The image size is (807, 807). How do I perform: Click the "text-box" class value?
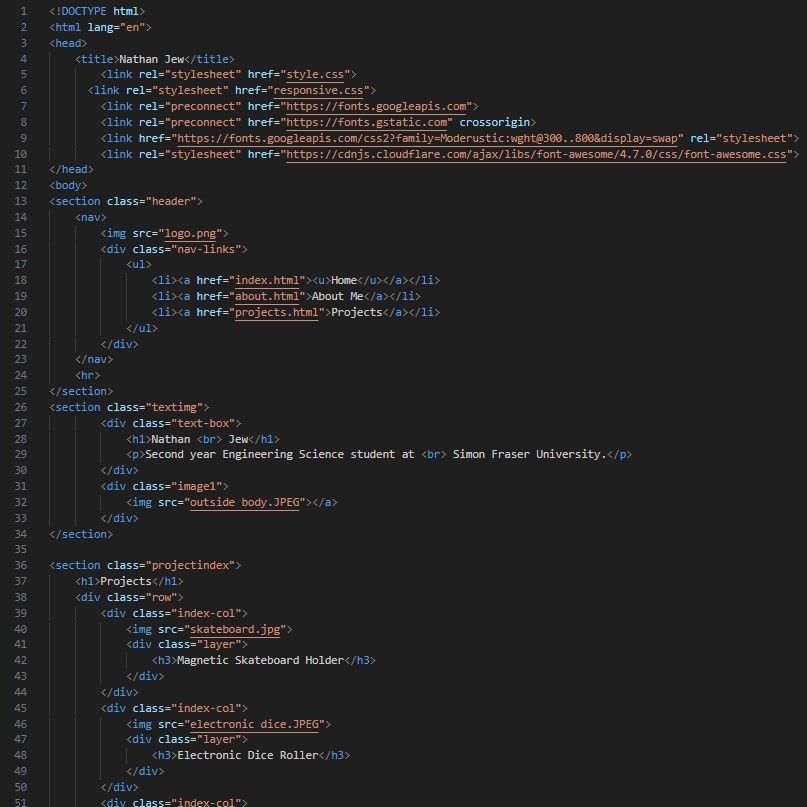coord(203,423)
